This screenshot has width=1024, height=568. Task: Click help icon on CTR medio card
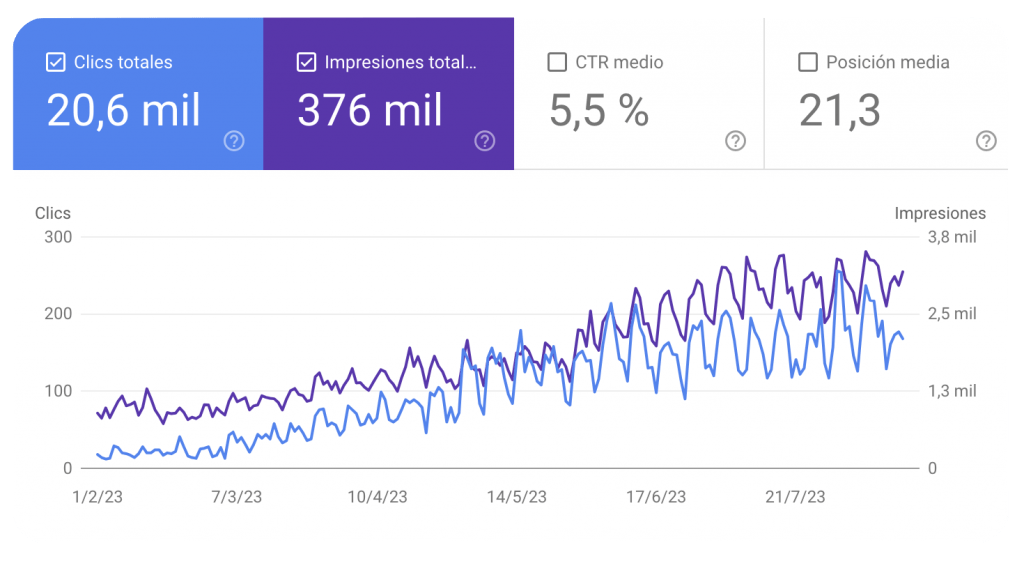(735, 141)
